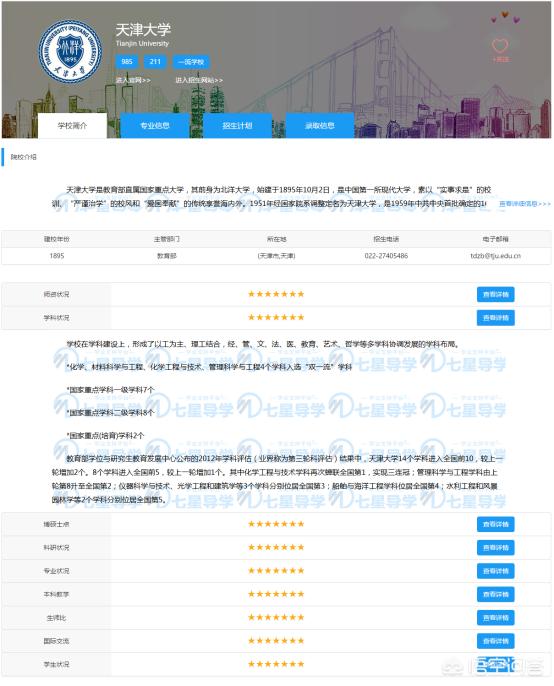Click the 所在地 column header
This screenshot has height=686, width=554.
(277, 239)
